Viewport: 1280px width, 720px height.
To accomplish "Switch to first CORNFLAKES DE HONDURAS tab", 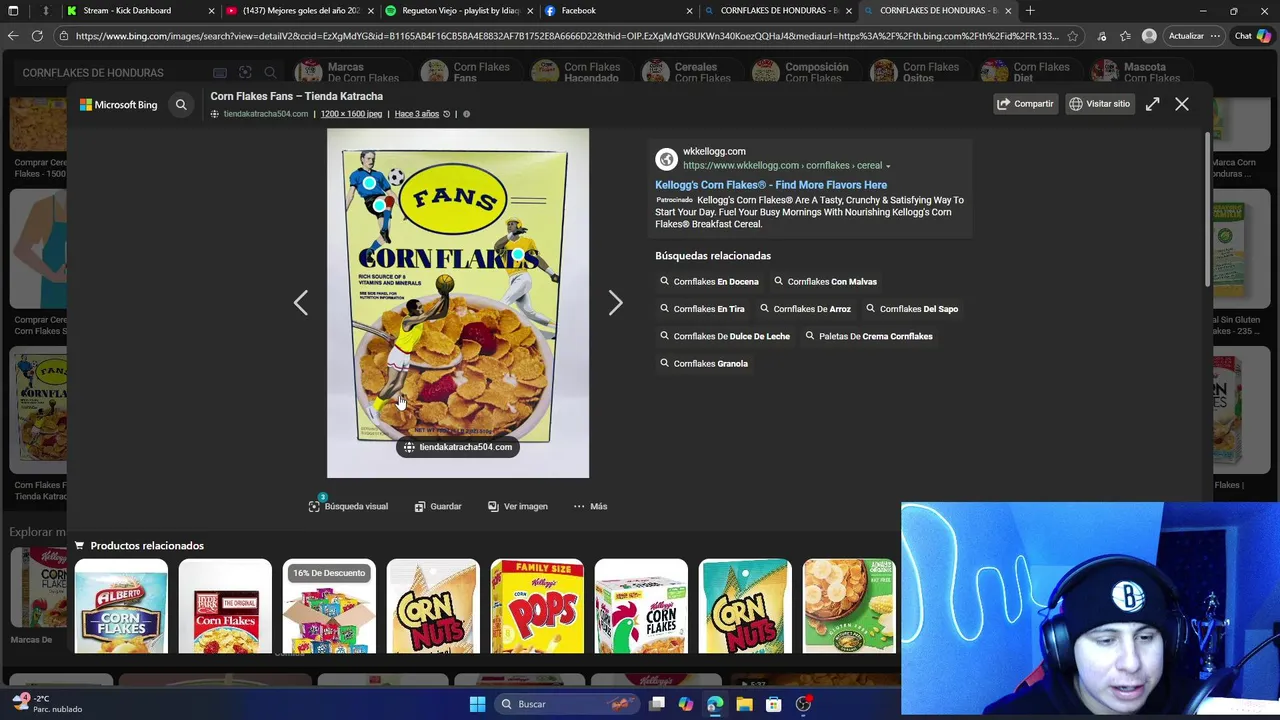I will [778, 11].
